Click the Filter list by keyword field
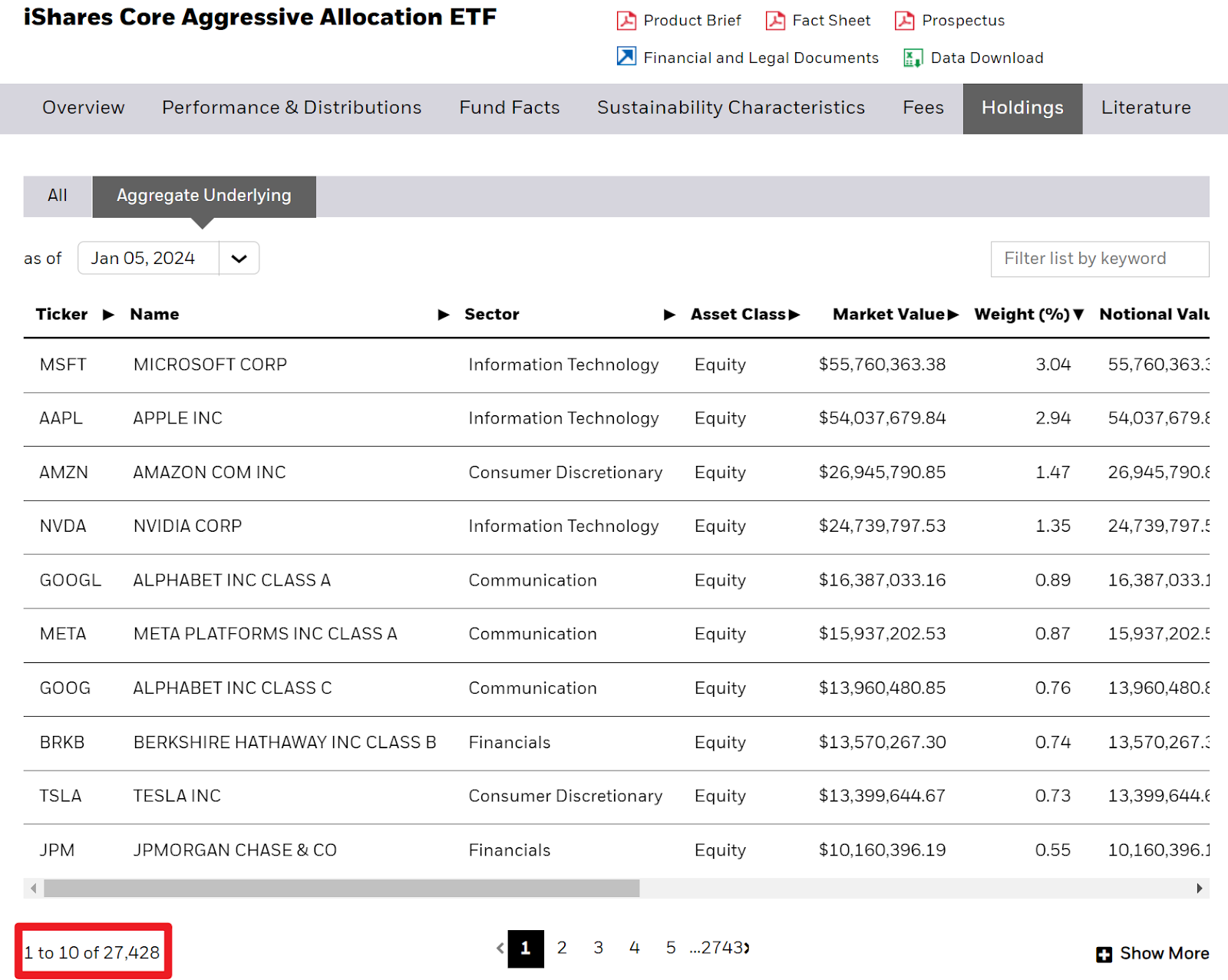1228x980 pixels. coord(1099,259)
